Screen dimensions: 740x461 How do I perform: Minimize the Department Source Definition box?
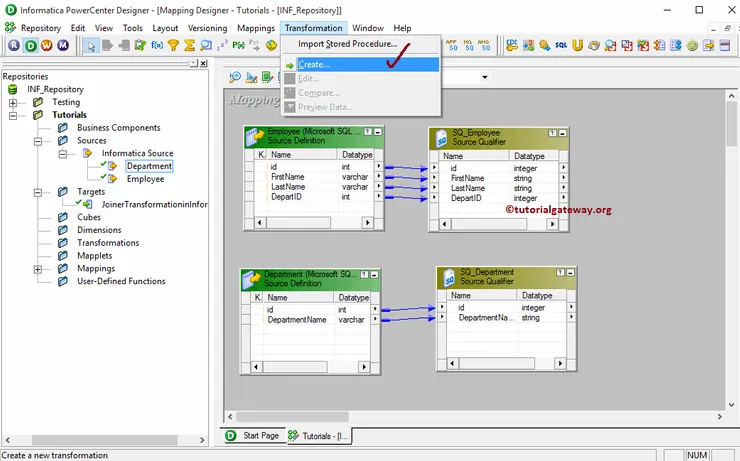[x=374, y=275]
